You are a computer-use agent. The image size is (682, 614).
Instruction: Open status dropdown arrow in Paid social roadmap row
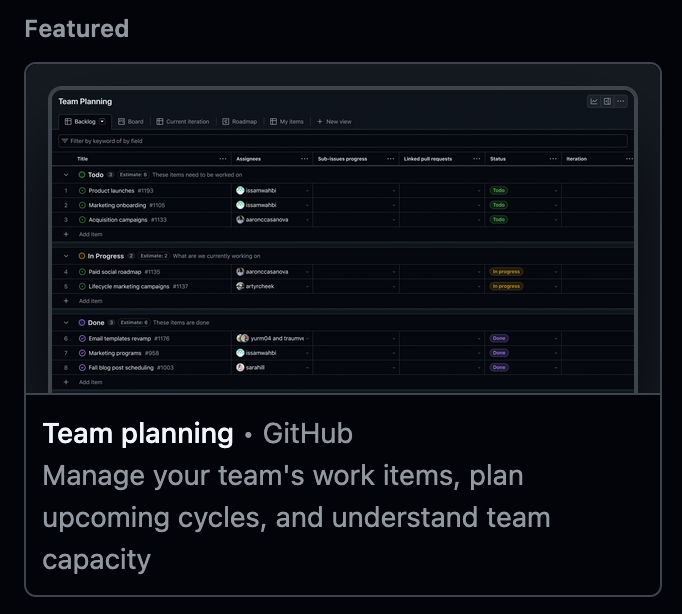pos(555,272)
